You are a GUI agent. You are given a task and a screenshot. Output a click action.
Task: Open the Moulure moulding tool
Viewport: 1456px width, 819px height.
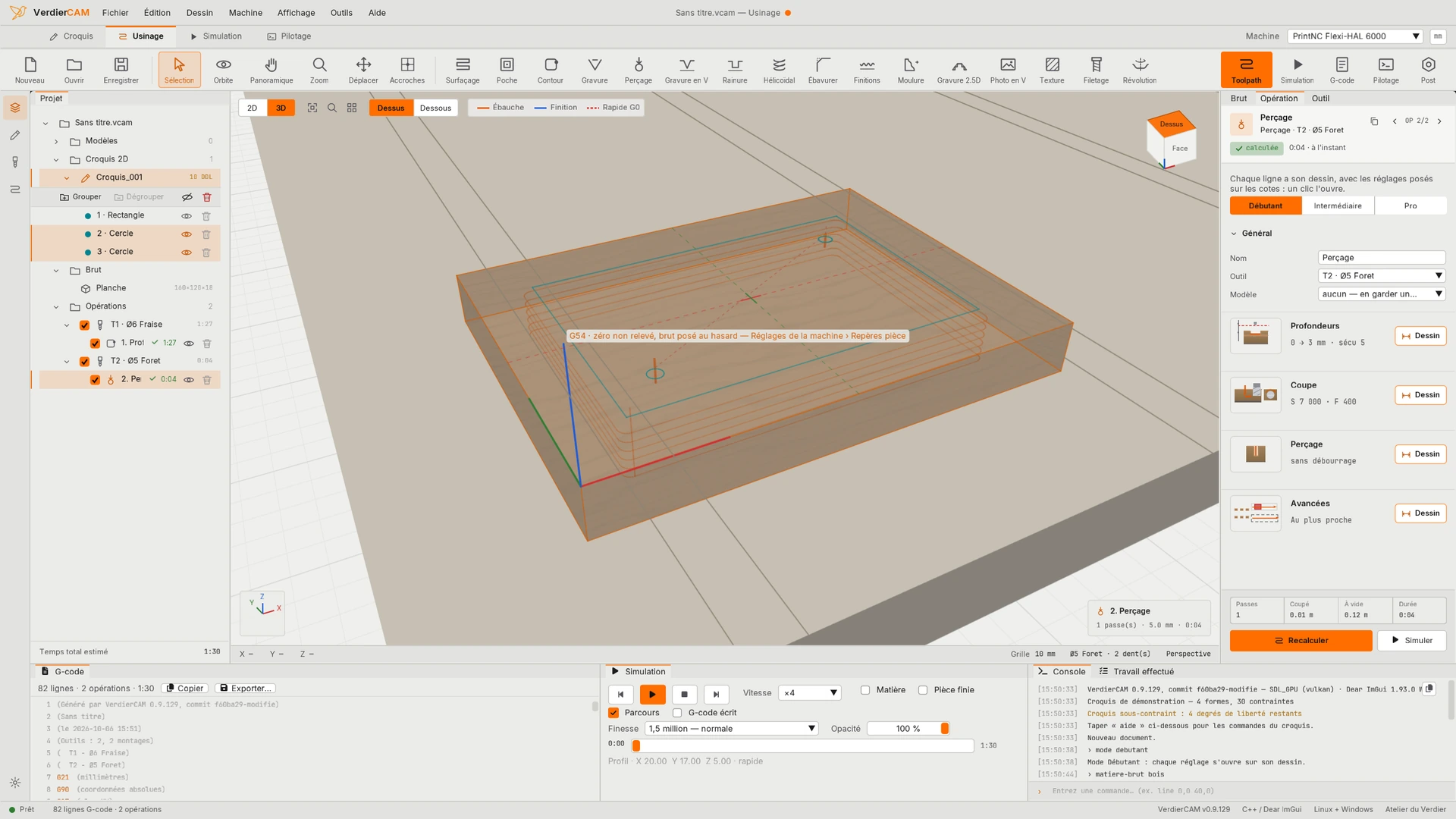click(x=911, y=70)
